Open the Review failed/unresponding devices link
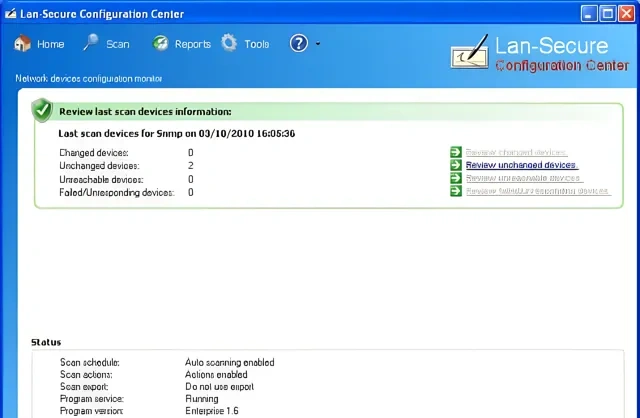Image resolution: width=640 pixels, height=418 pixels. (x=538, y=191)
